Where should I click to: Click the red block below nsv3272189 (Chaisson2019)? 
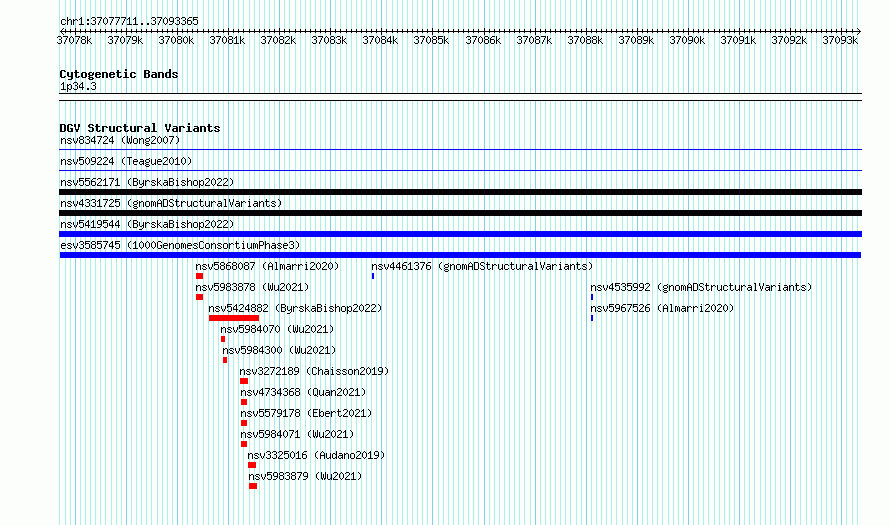click(x=244, y=381)
